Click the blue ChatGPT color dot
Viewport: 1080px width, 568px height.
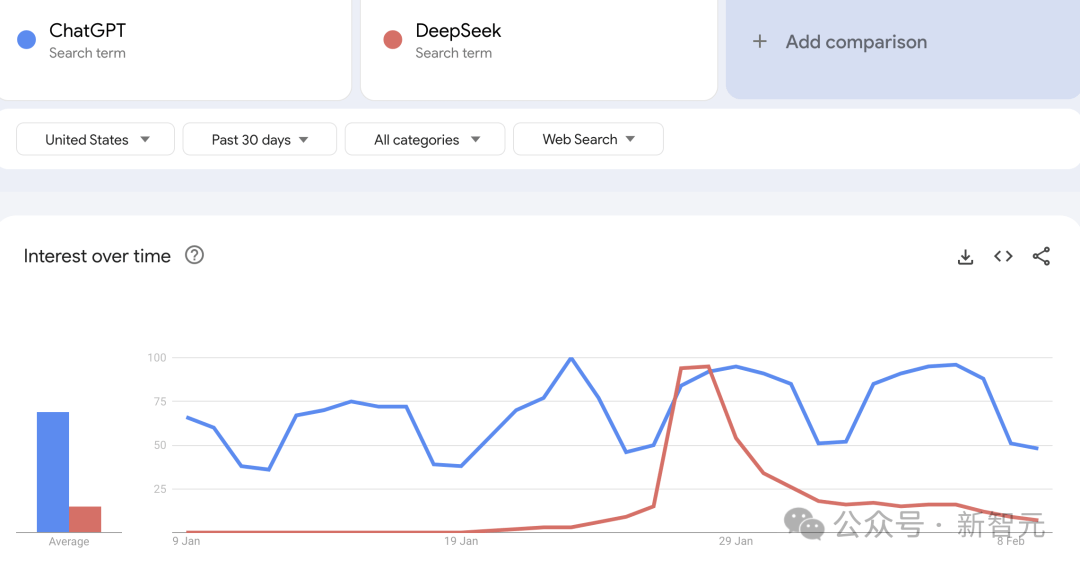pos(26,40)
